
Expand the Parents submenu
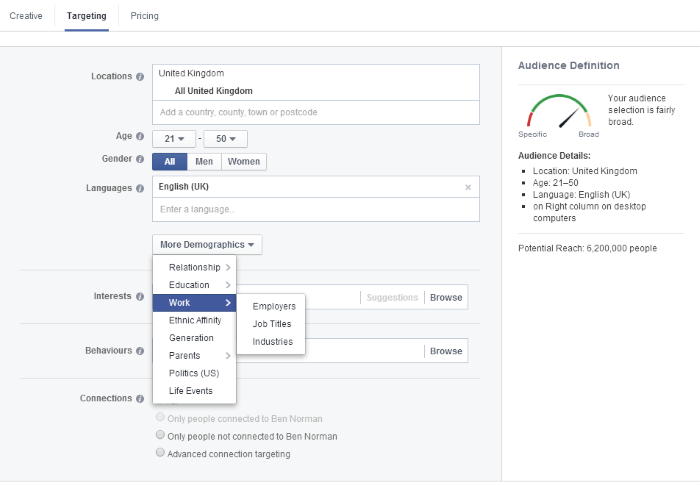[194, 356]
